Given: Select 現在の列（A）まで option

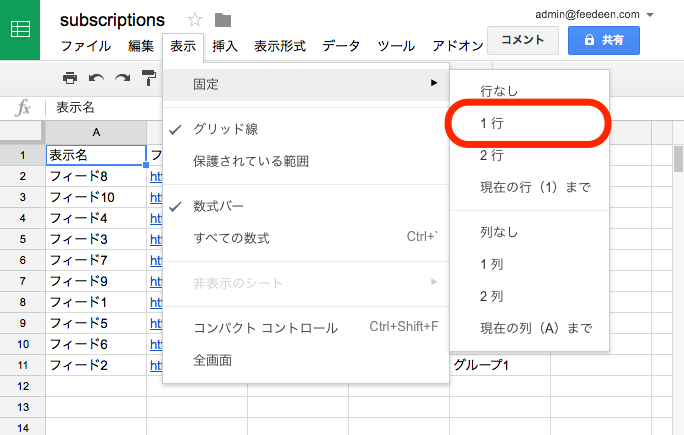Looking at the screenshot, I should (x=530, y=328).
